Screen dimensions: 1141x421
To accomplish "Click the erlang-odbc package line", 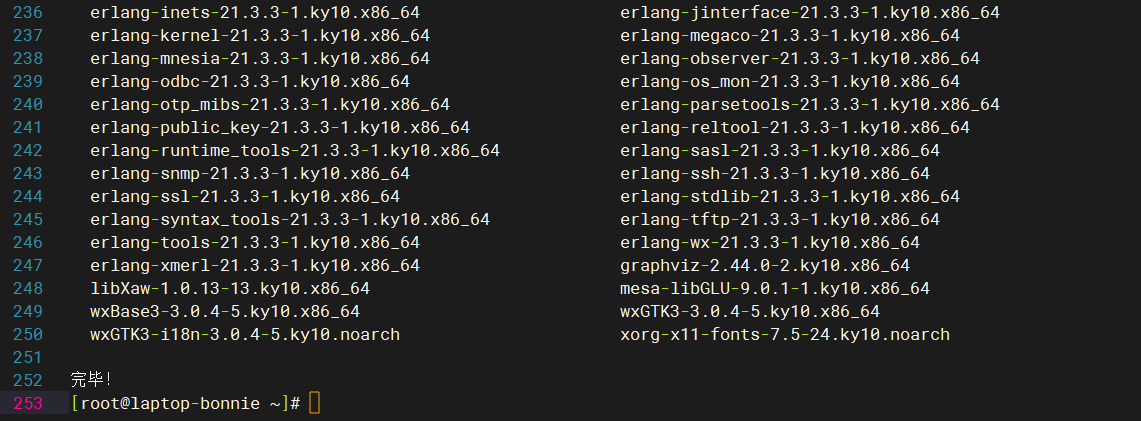I will (x=250, y=81).
